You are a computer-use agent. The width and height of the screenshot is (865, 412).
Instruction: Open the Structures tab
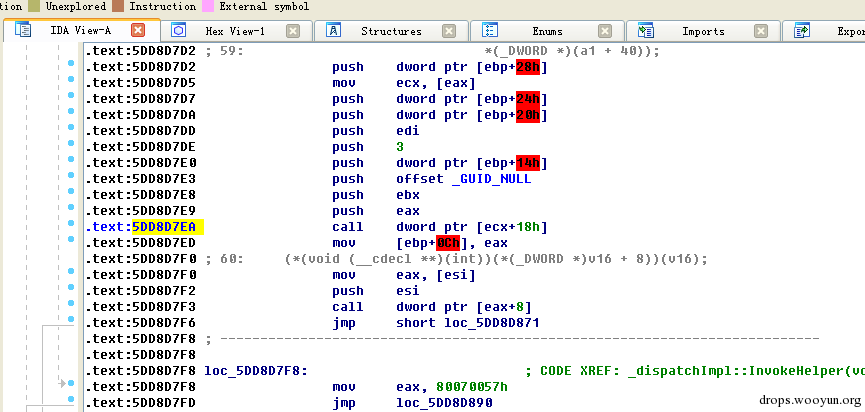(x=391, y=31)
